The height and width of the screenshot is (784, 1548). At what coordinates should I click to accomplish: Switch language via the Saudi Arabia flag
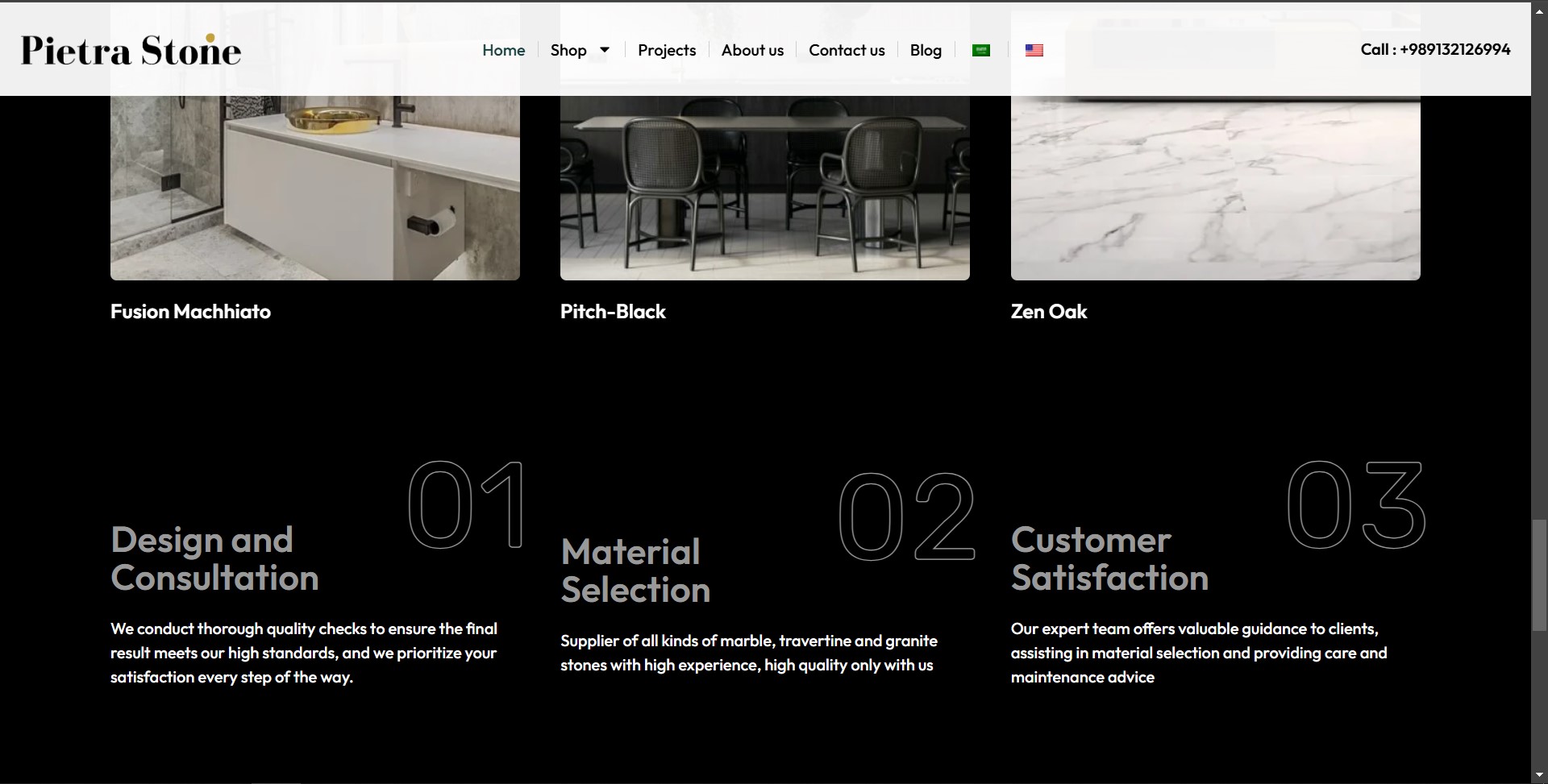click(x=981, y=50)
